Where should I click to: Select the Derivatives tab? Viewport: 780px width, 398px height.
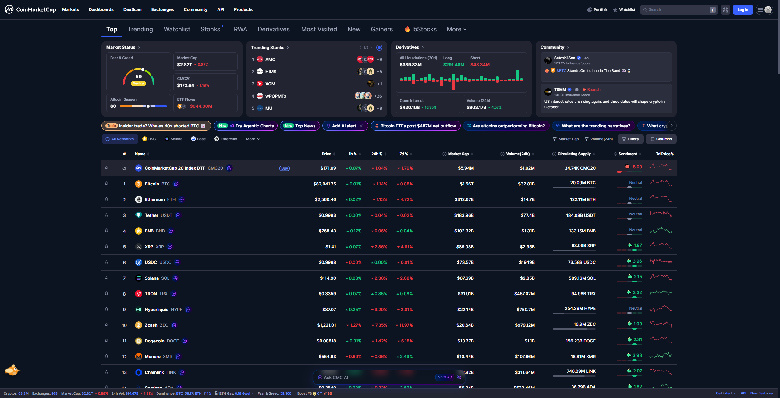coord(274,29)
